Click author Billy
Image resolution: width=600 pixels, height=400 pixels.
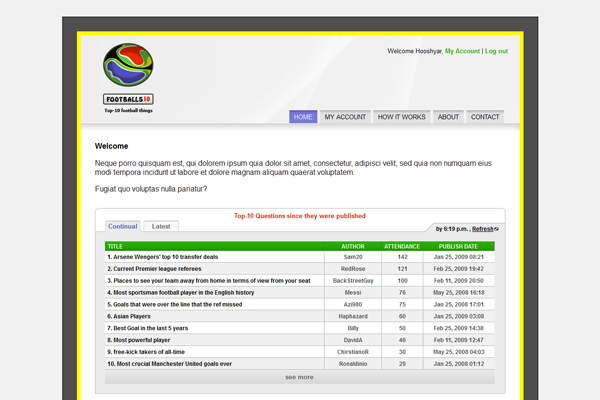pyautogui.click(x=353, y=328)
